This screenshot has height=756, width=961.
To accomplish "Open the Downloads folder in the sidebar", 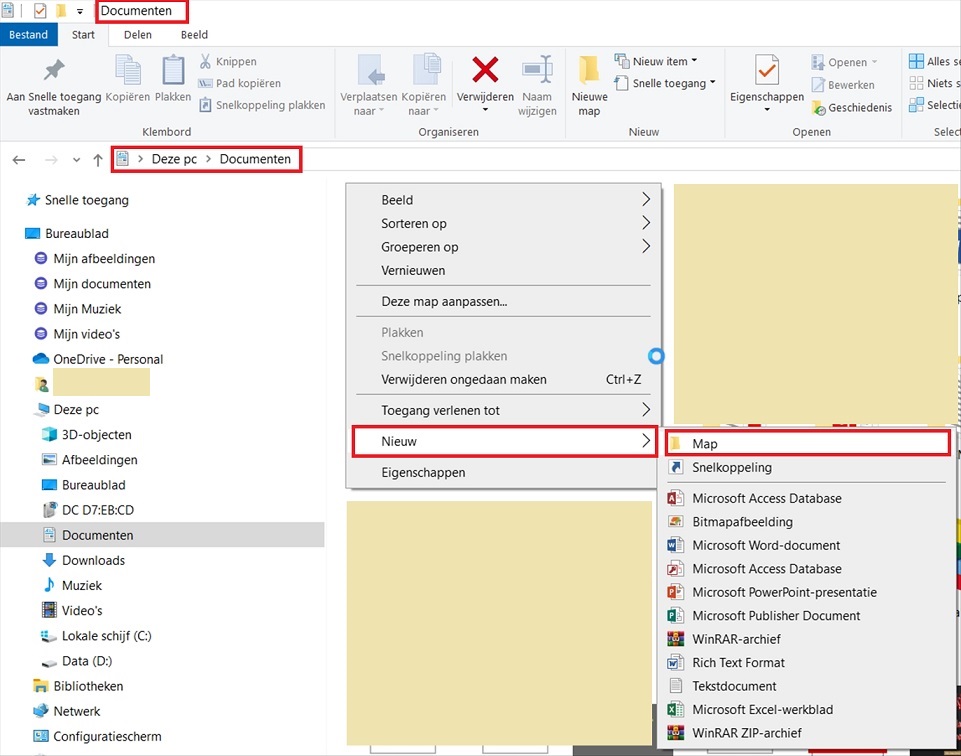I will point(94,560).
